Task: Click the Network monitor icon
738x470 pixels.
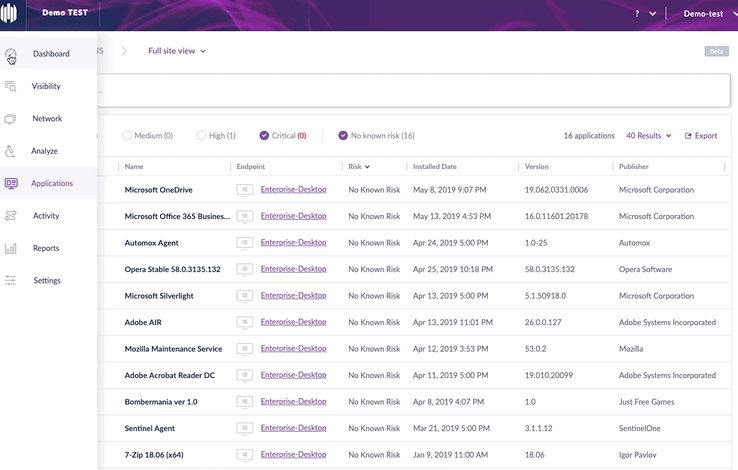Action: pos(11,119)
